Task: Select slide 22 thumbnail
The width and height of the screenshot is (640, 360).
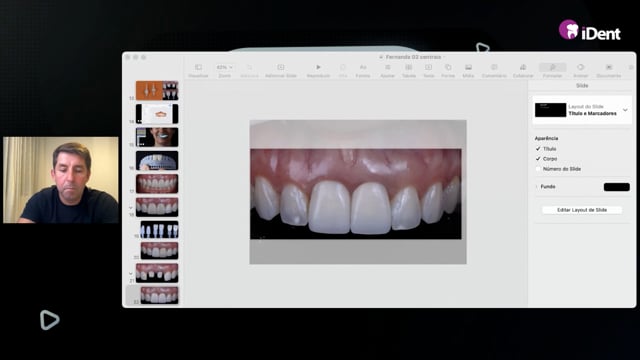Action: click(160, 295)
